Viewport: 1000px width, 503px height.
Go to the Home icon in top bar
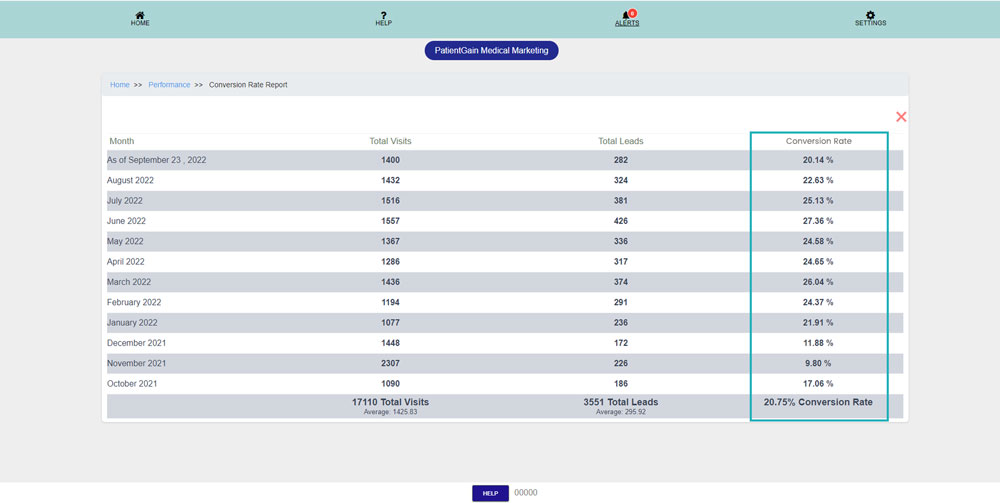click(140, 15)
